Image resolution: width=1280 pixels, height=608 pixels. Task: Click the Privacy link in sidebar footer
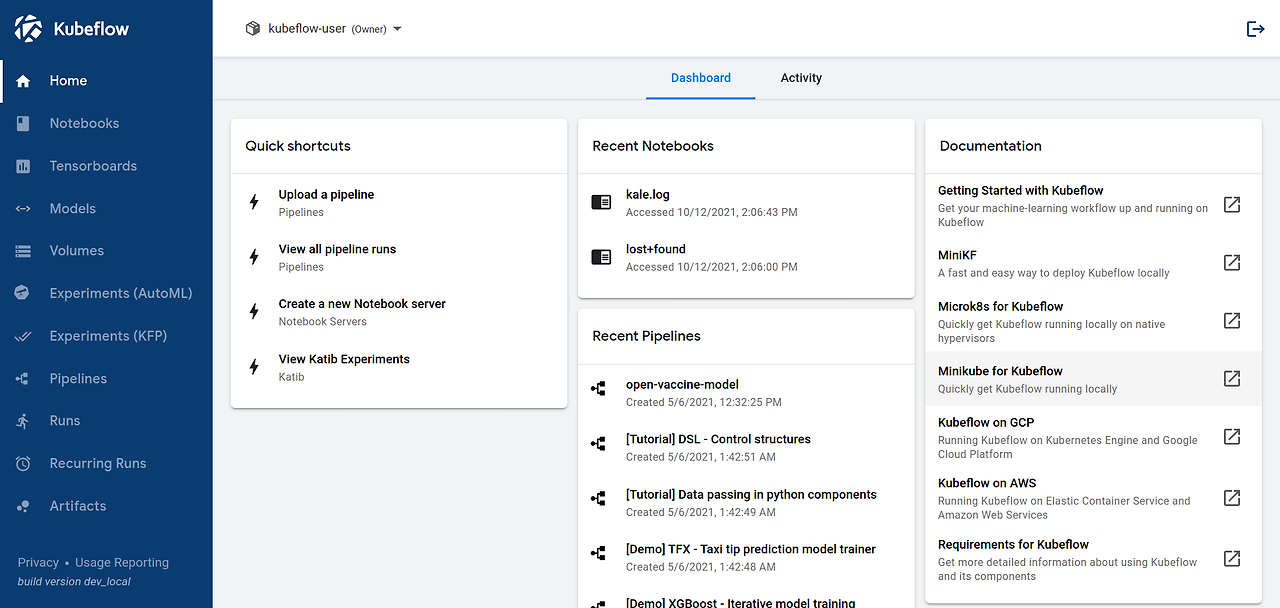[x=38, y=563]
